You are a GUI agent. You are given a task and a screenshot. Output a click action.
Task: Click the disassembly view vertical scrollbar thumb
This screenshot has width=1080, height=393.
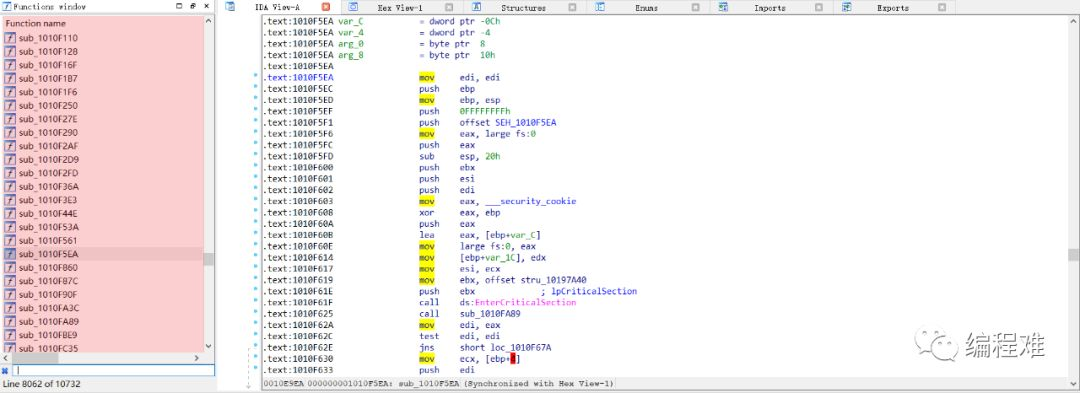(x=1074, y=255)
